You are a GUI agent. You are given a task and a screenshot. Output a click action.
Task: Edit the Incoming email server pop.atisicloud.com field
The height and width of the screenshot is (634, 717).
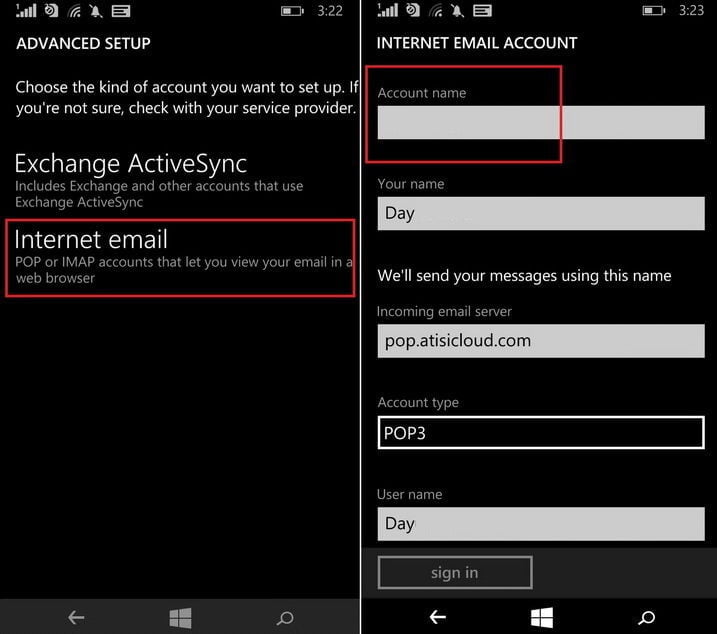[540, 340]
